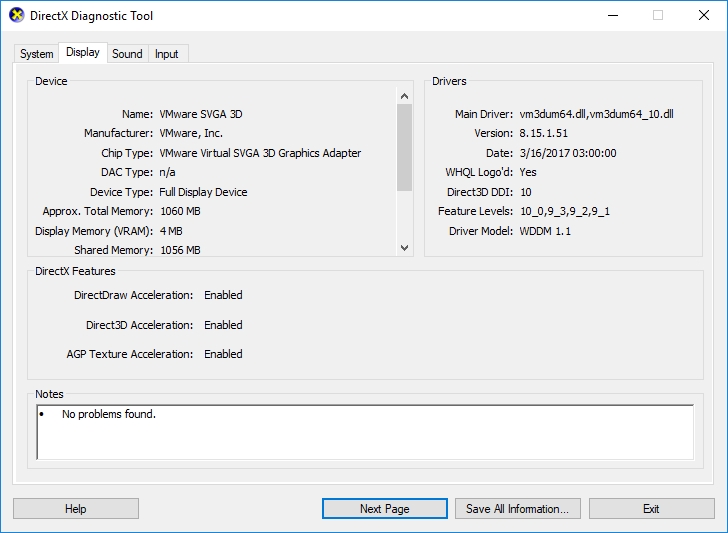
Task: Click the 'No problems found.' note
Action: (x=109, y=414)
